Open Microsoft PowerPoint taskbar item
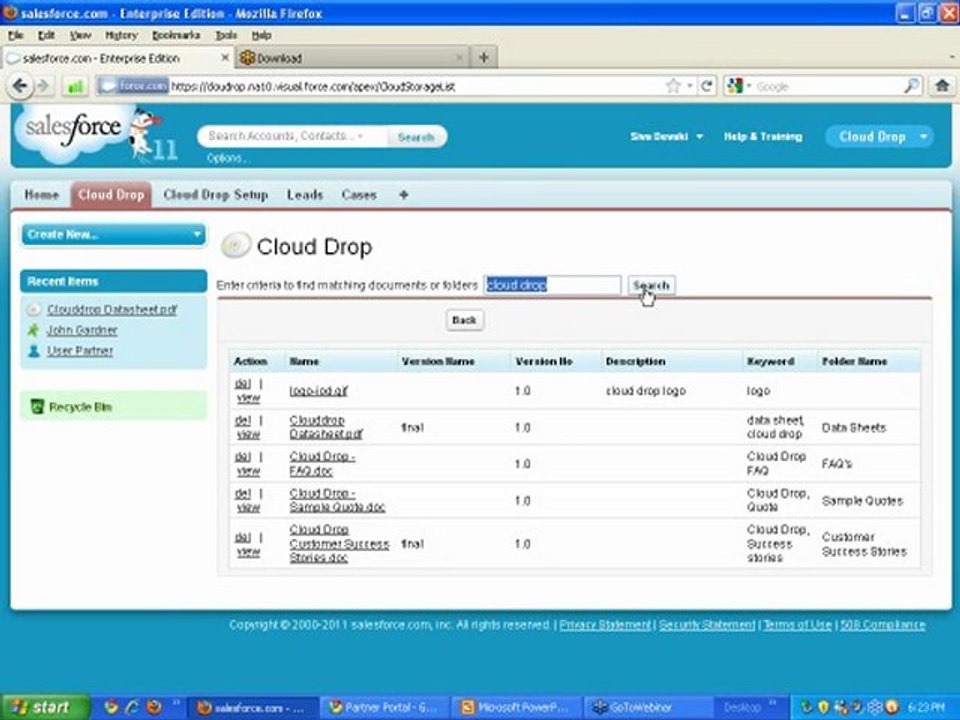The image size is (960, 720). pos(517,708)
